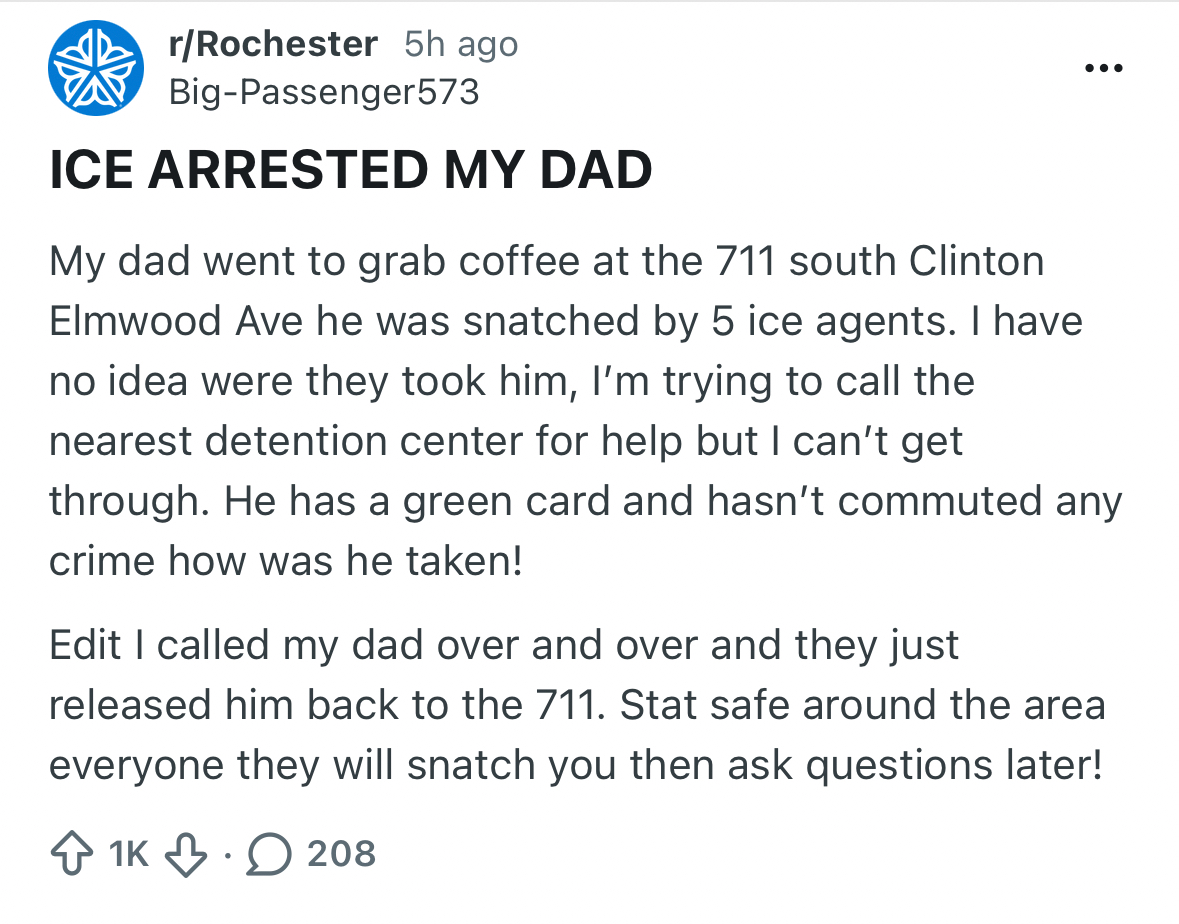The width and height of the screenshot is (1179, 924).
Task: Open the r/Rochester community avatar
Action: pos(96,68)
